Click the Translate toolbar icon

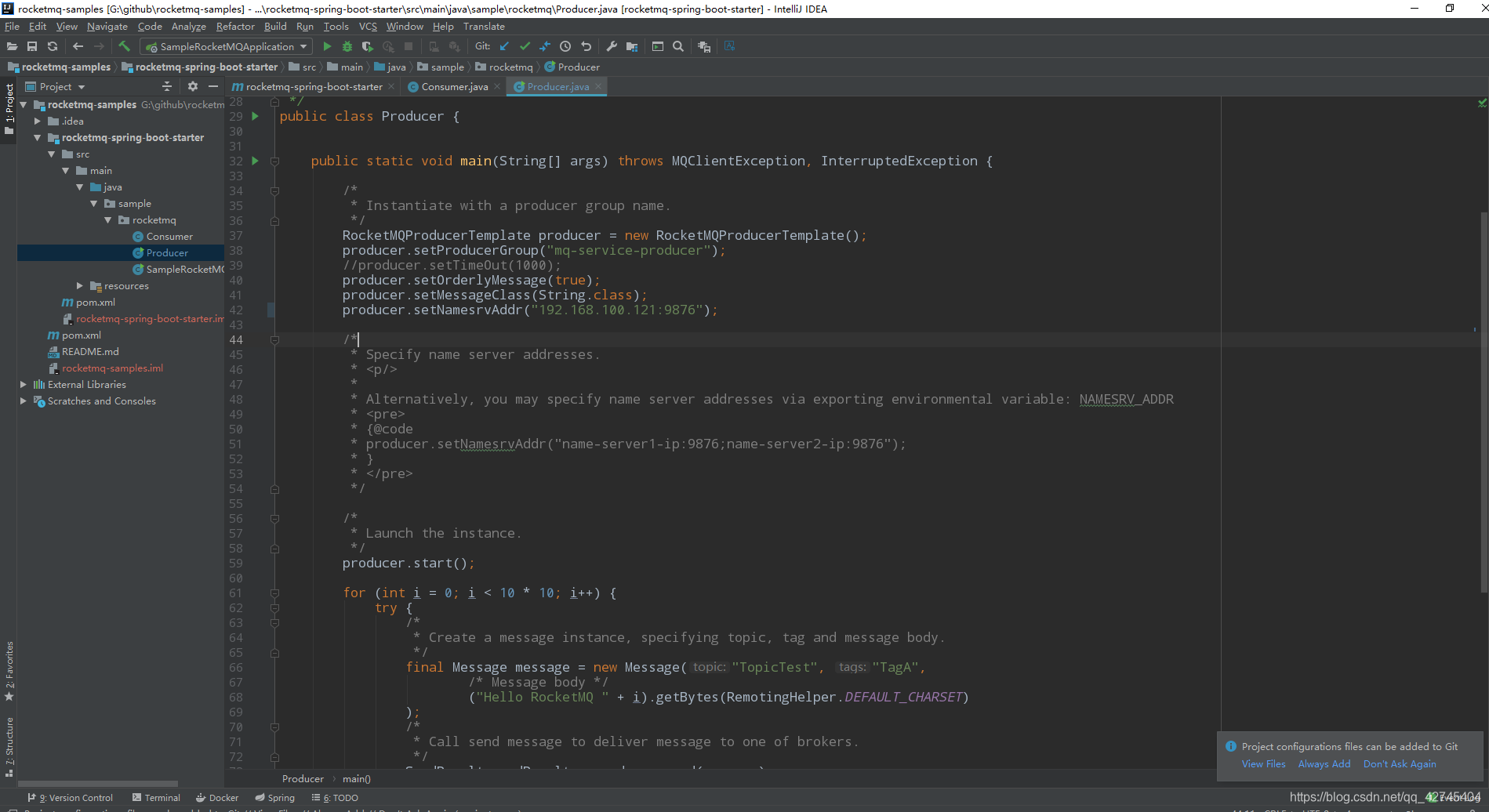click(730, 46)
